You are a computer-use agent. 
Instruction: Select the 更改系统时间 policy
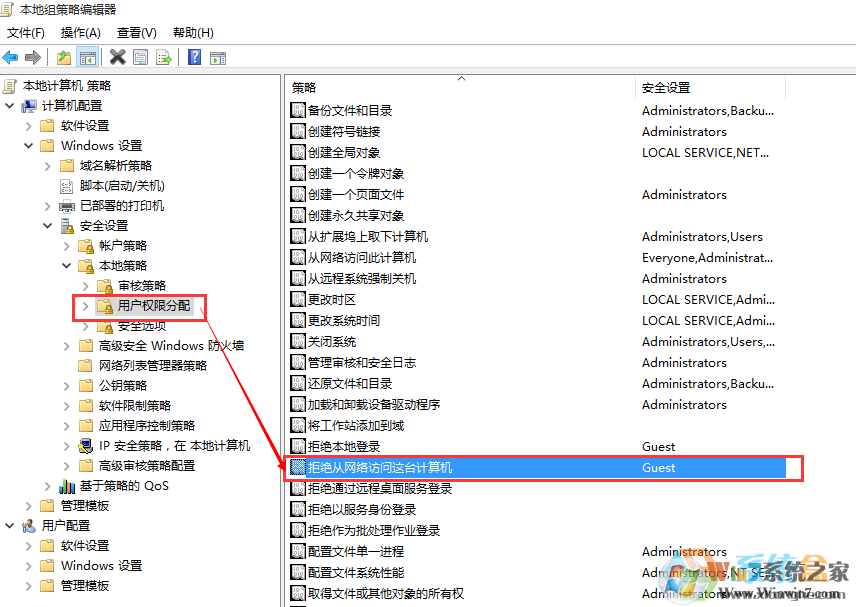click(344, 321)
